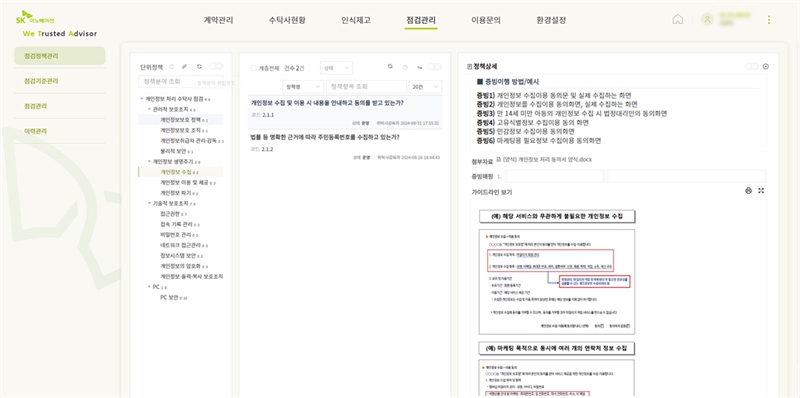
Task: Click the 정책항목 조회 search field
Action: 366,87
